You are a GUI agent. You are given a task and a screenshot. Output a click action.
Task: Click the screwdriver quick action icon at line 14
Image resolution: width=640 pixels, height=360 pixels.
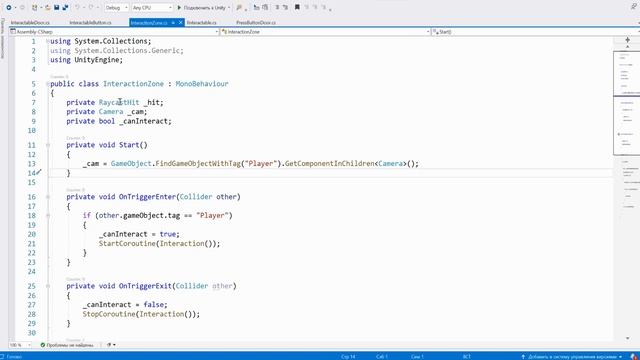point(39,173)
